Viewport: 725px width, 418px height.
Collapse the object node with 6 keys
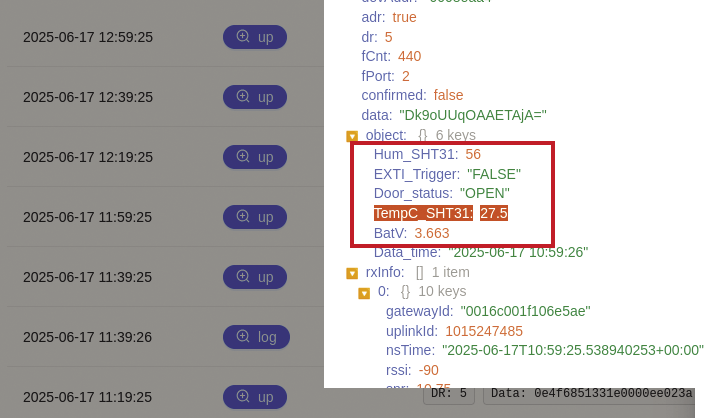click(352, 136)
